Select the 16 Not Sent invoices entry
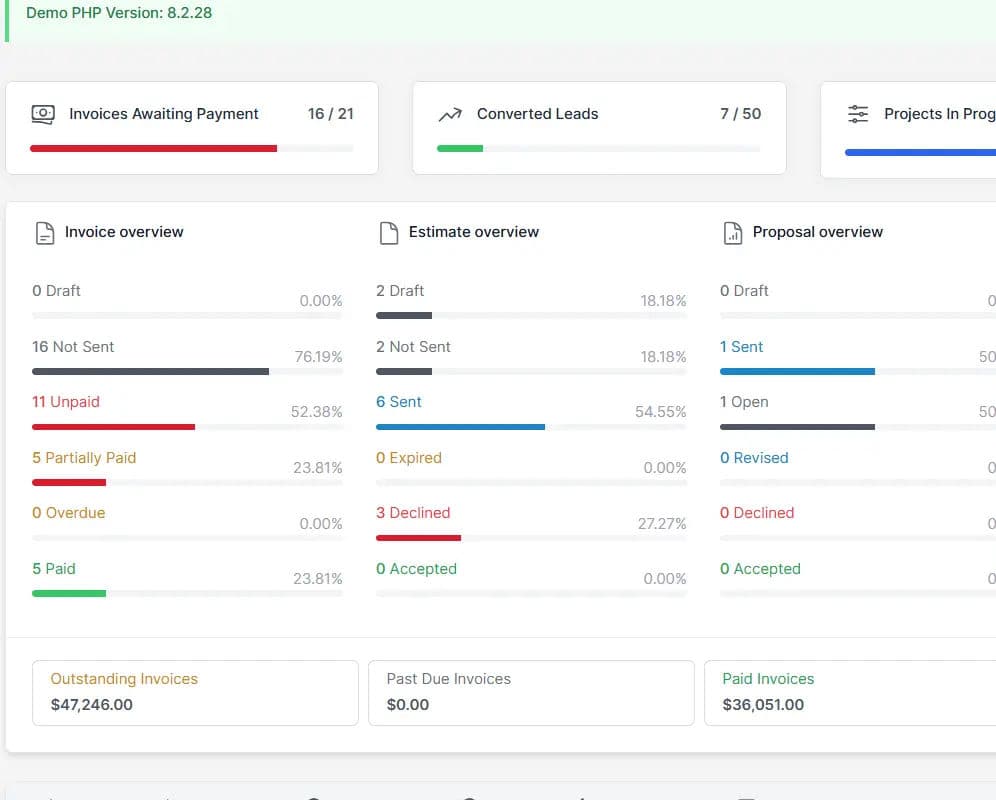This screenshot has width=996, height=800. (73, 346)
